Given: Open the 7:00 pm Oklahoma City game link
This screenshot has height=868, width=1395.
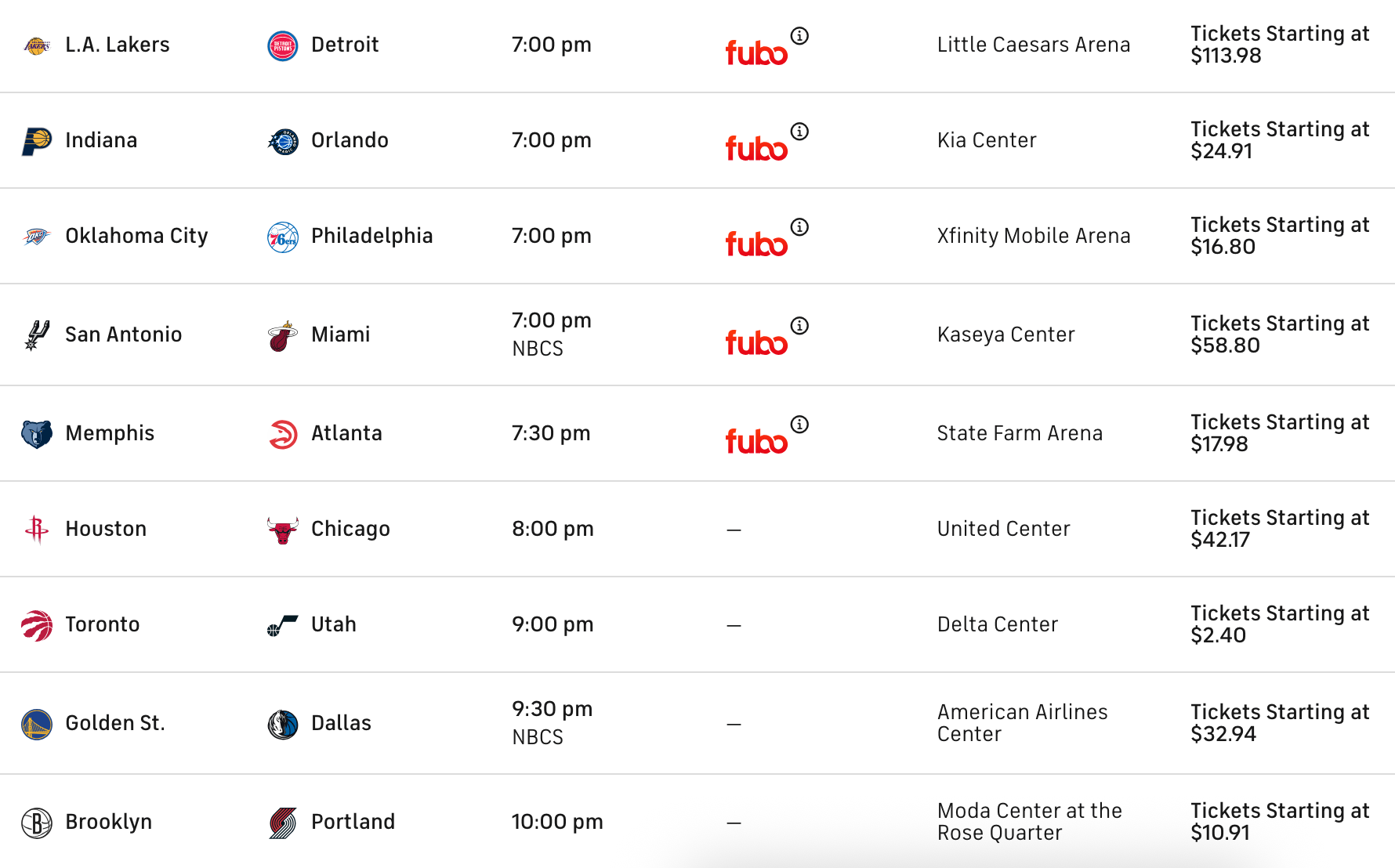Looking at the screenshot, I should coord(551,236).
